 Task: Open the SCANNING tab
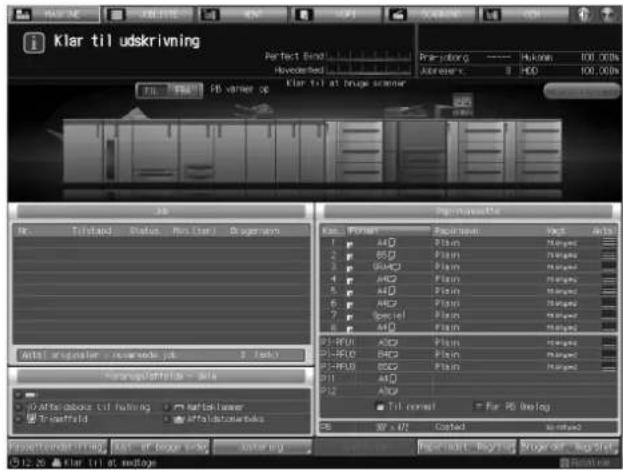(430, 15)
